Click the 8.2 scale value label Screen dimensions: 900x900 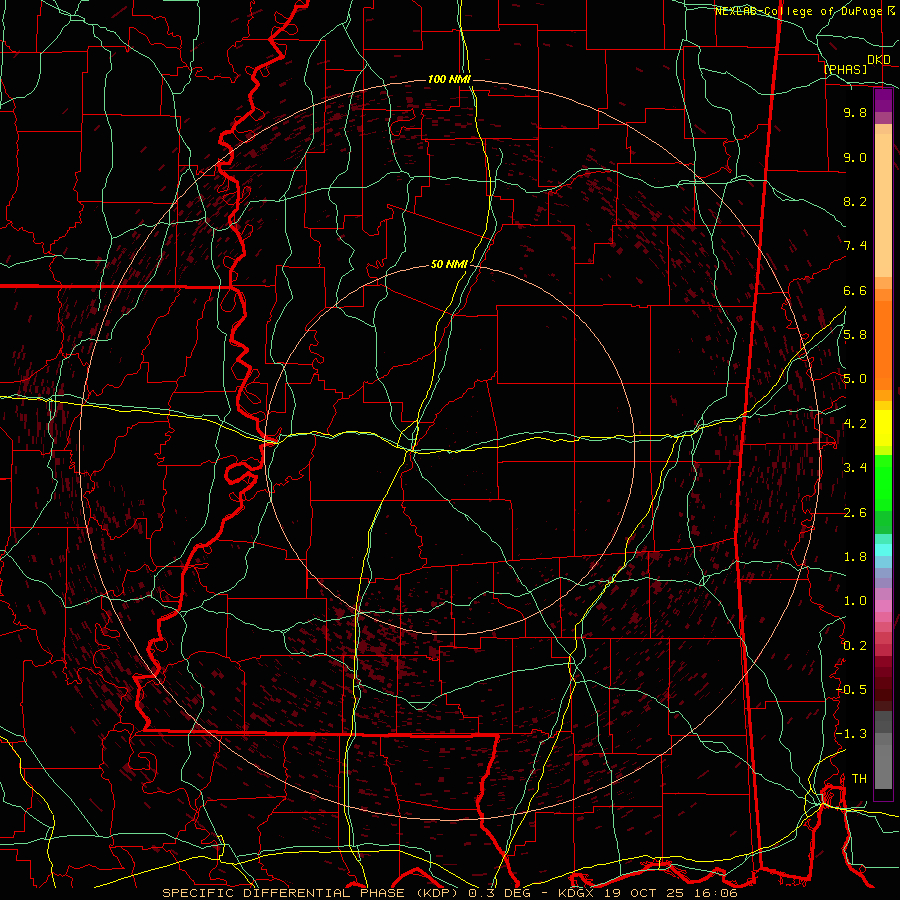pos(855,201)
